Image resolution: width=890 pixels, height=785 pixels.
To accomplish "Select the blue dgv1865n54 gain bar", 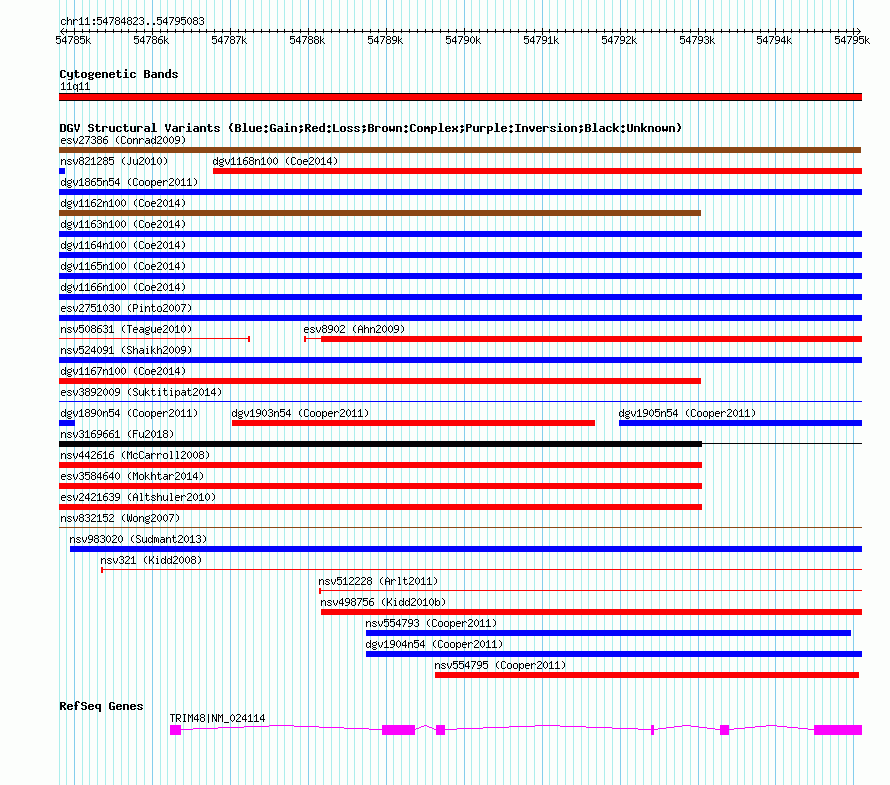I will (x=460, y=192).
